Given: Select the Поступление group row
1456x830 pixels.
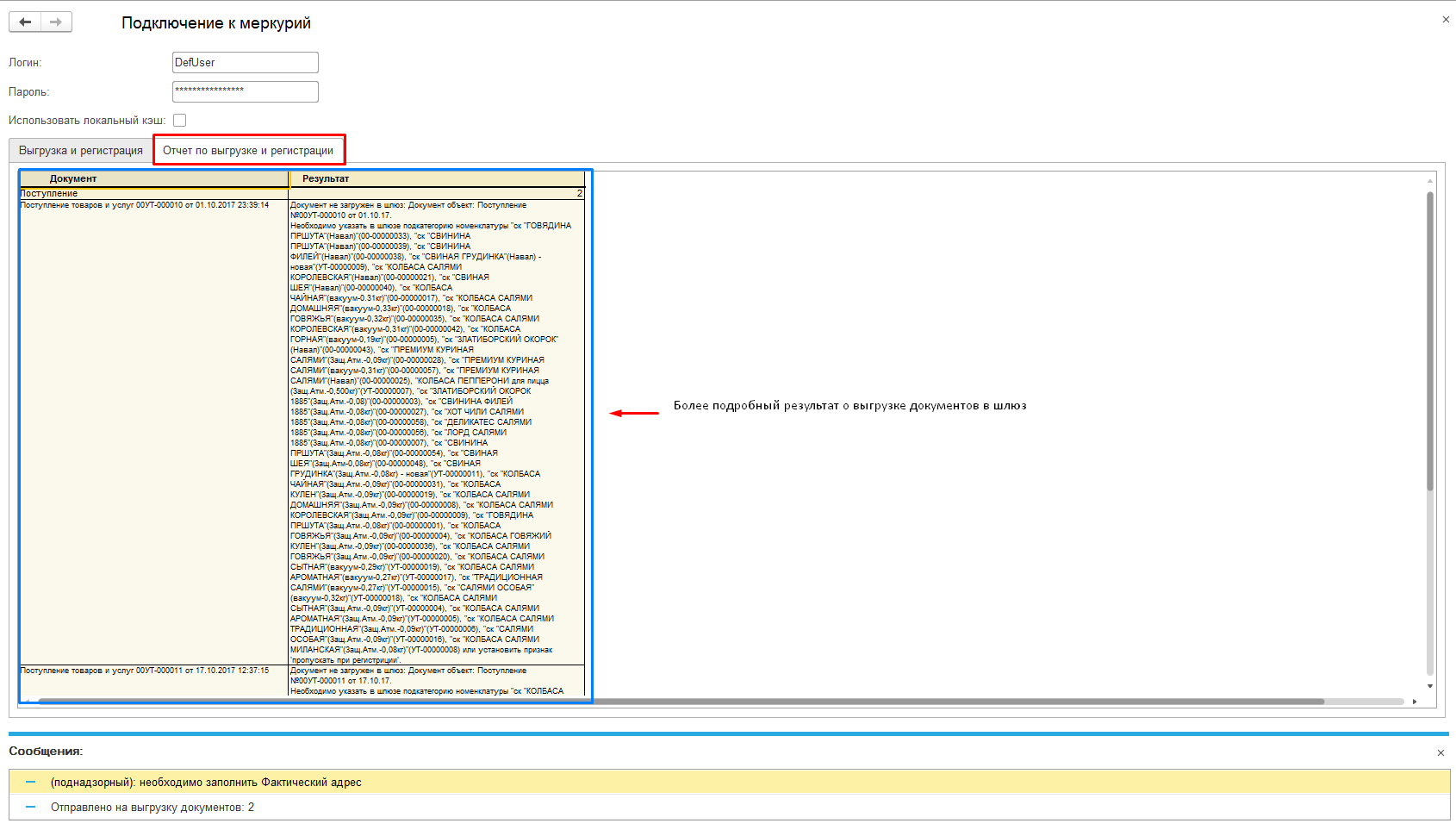Looking at the screenshot, I should click(x=155, y=194).
